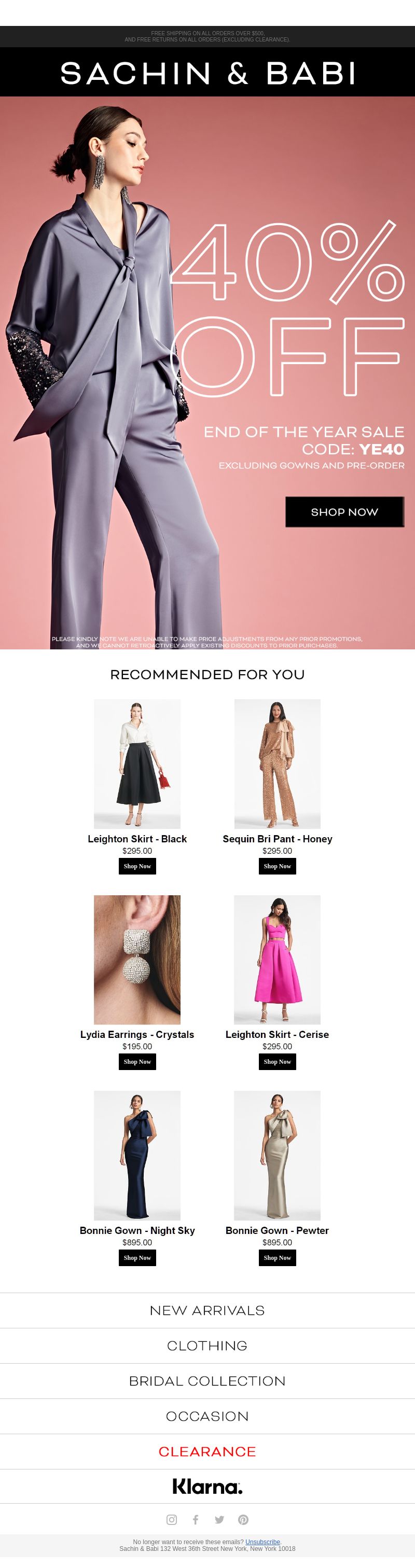
Task: Click the Sachin & Babi header logo
Action: click(208, 73)
